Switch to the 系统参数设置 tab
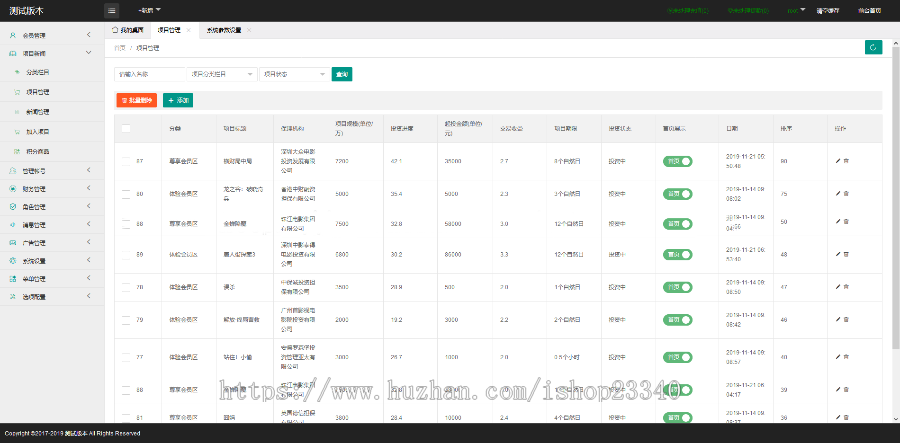Screen dimensions: 900x443 224,30
